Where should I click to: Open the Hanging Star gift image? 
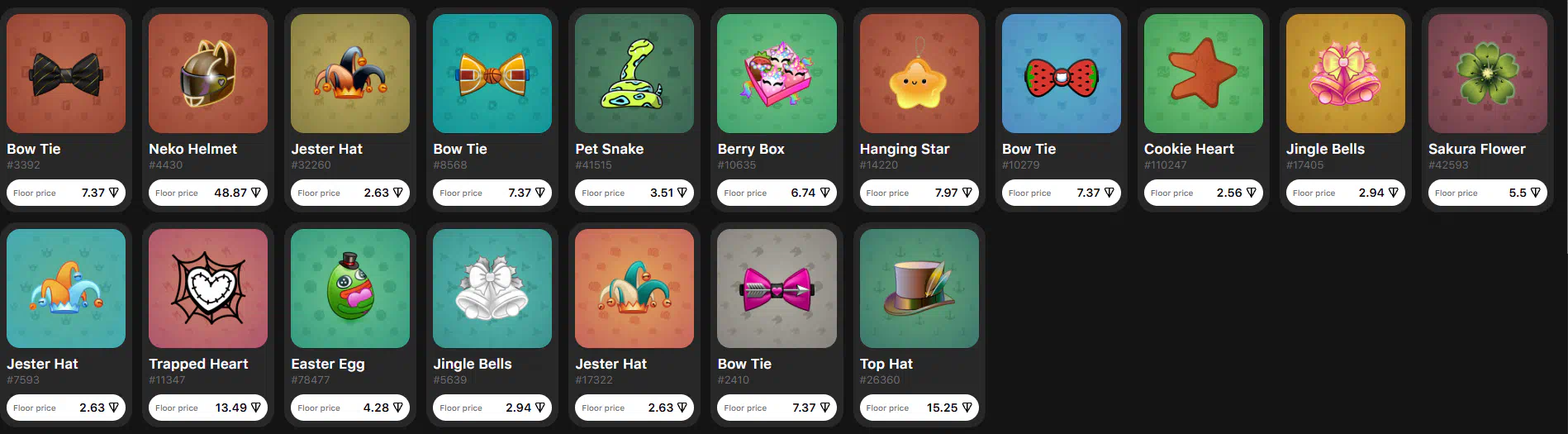click(919, 74)
